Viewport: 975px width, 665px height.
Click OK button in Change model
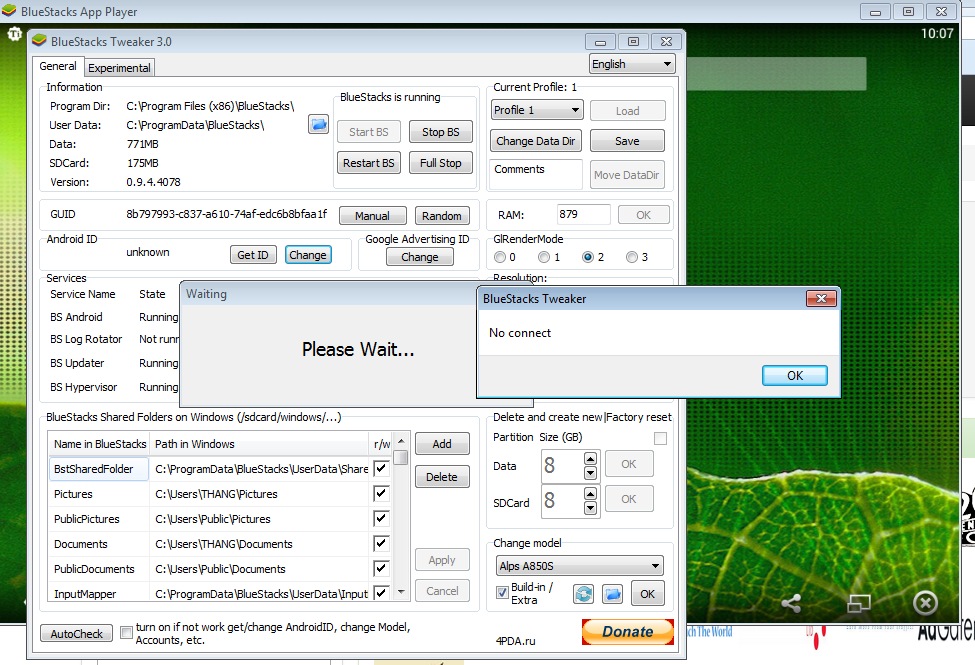coord(647,594)
